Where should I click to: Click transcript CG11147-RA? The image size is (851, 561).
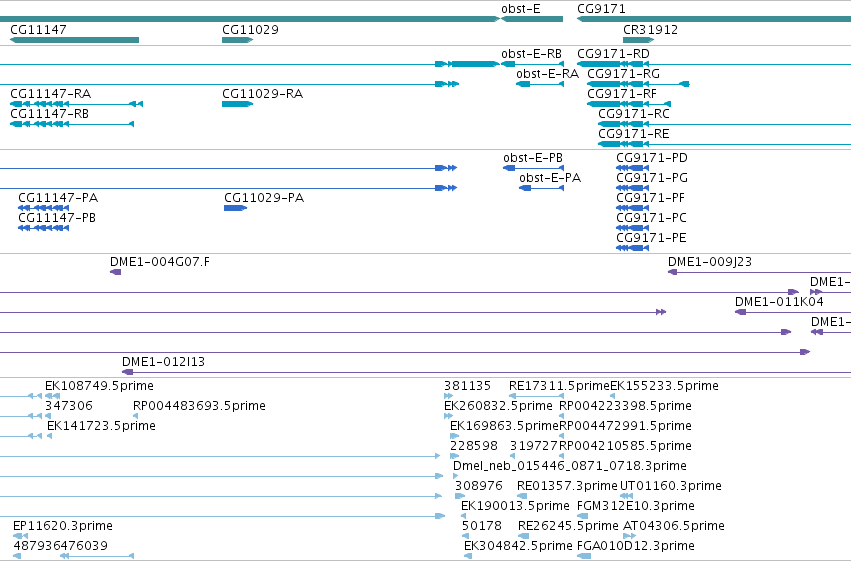77,104
